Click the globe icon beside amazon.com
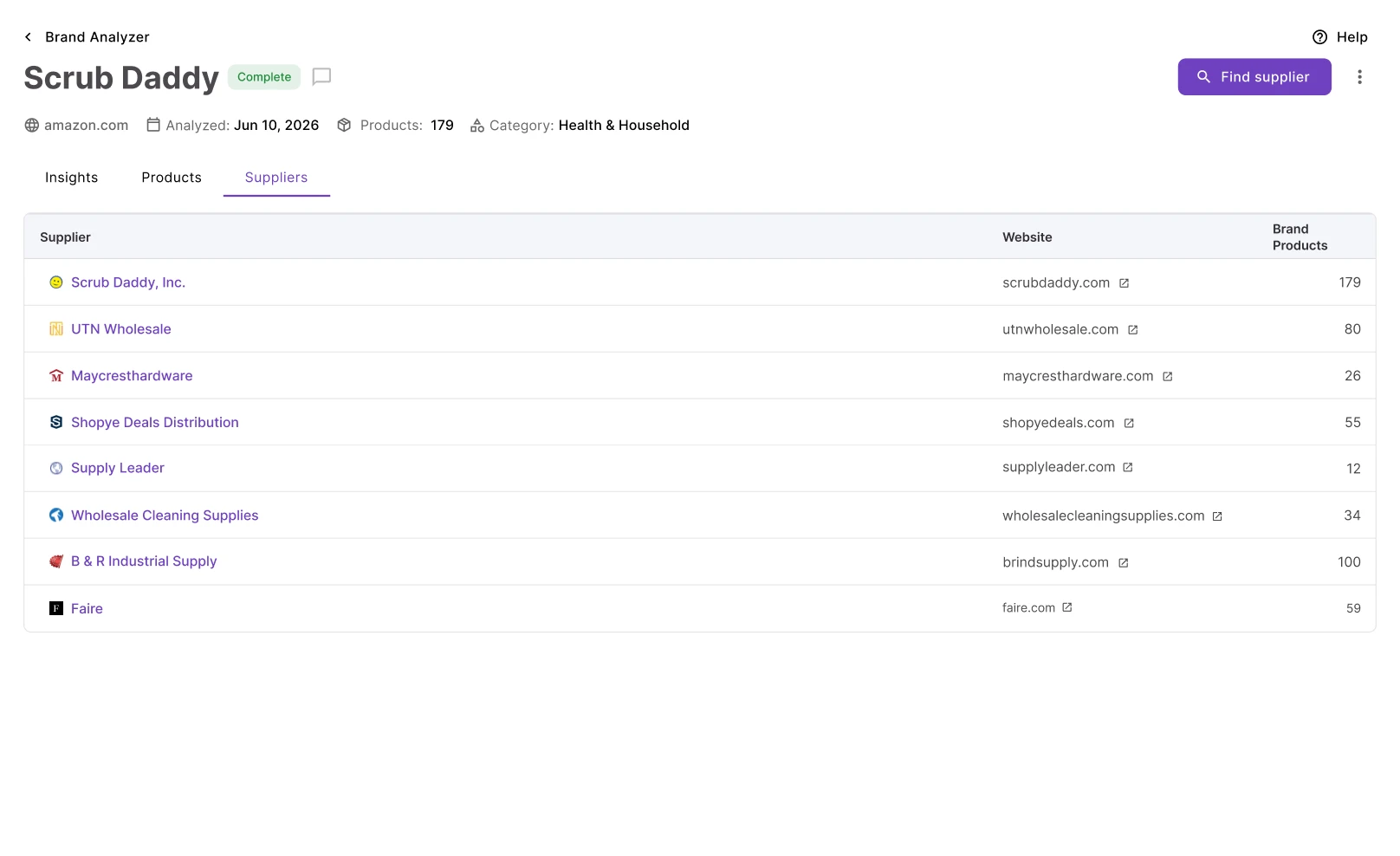 click(x=32, y=126)
